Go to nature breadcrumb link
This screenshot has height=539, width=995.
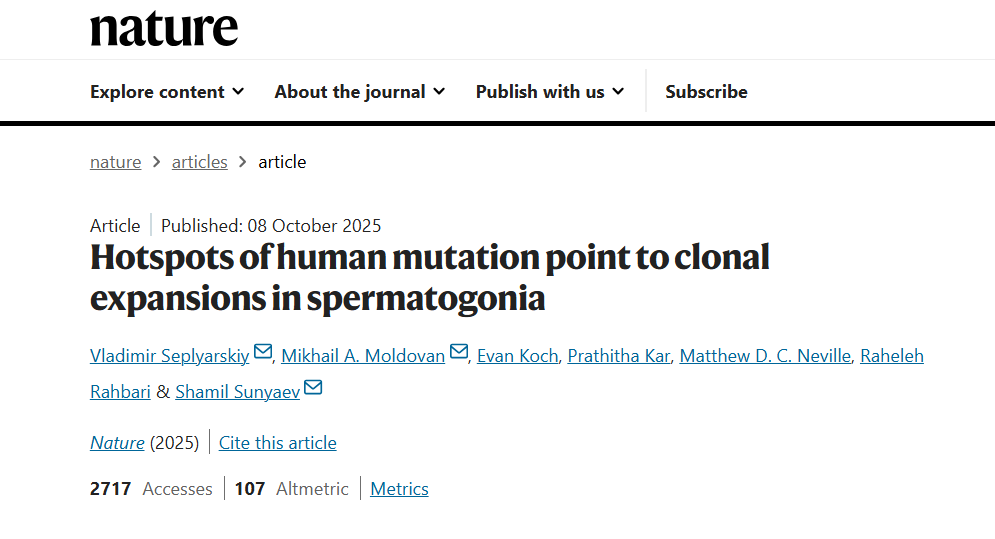tap(115, 162)
